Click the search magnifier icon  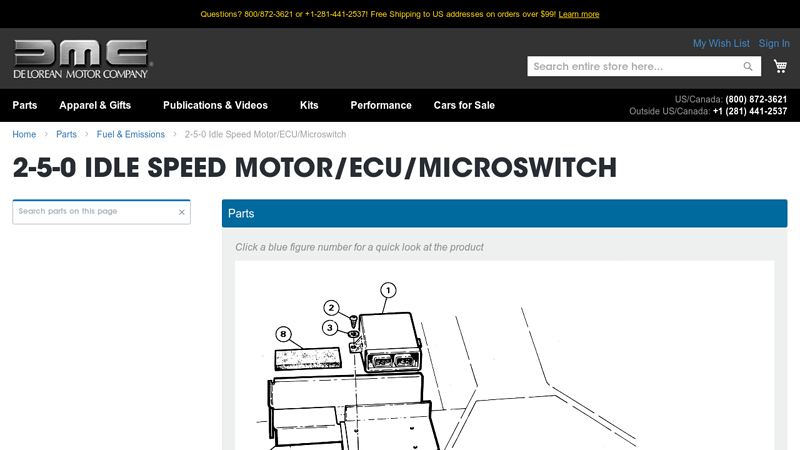coord(748,67)
